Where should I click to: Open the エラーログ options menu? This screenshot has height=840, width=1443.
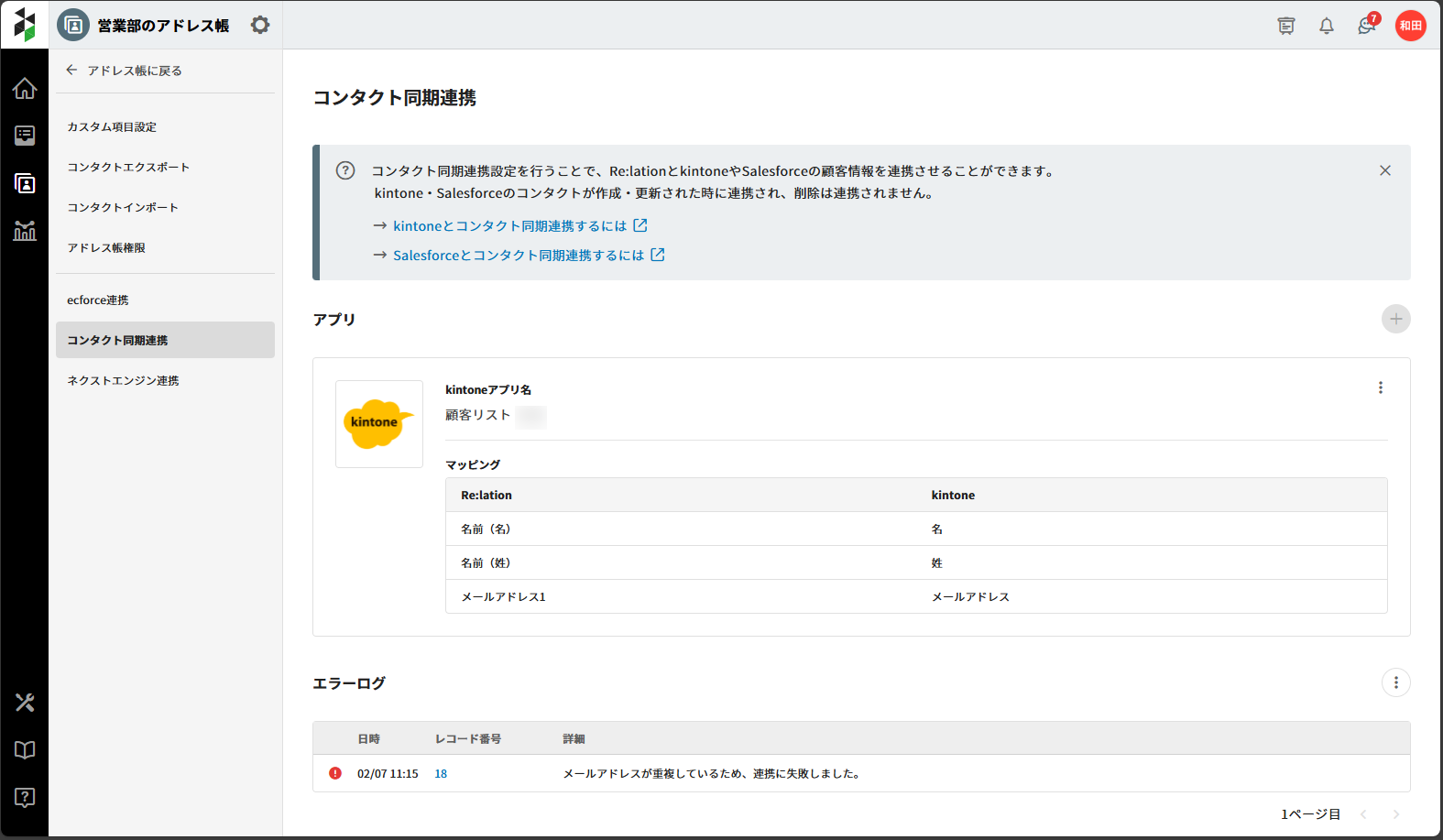coord(1395,682)
